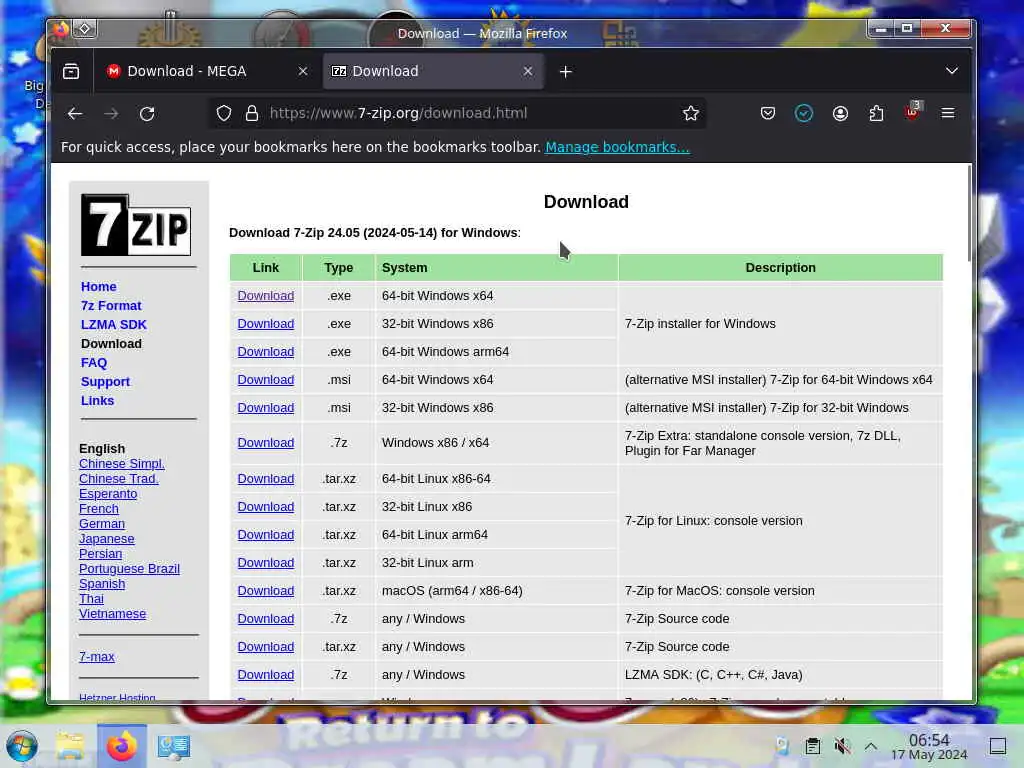This screenshot has height=768, width=1024.
Task: Download tar.xz for 32-bit Linux arm
Action: click(266, 563)
